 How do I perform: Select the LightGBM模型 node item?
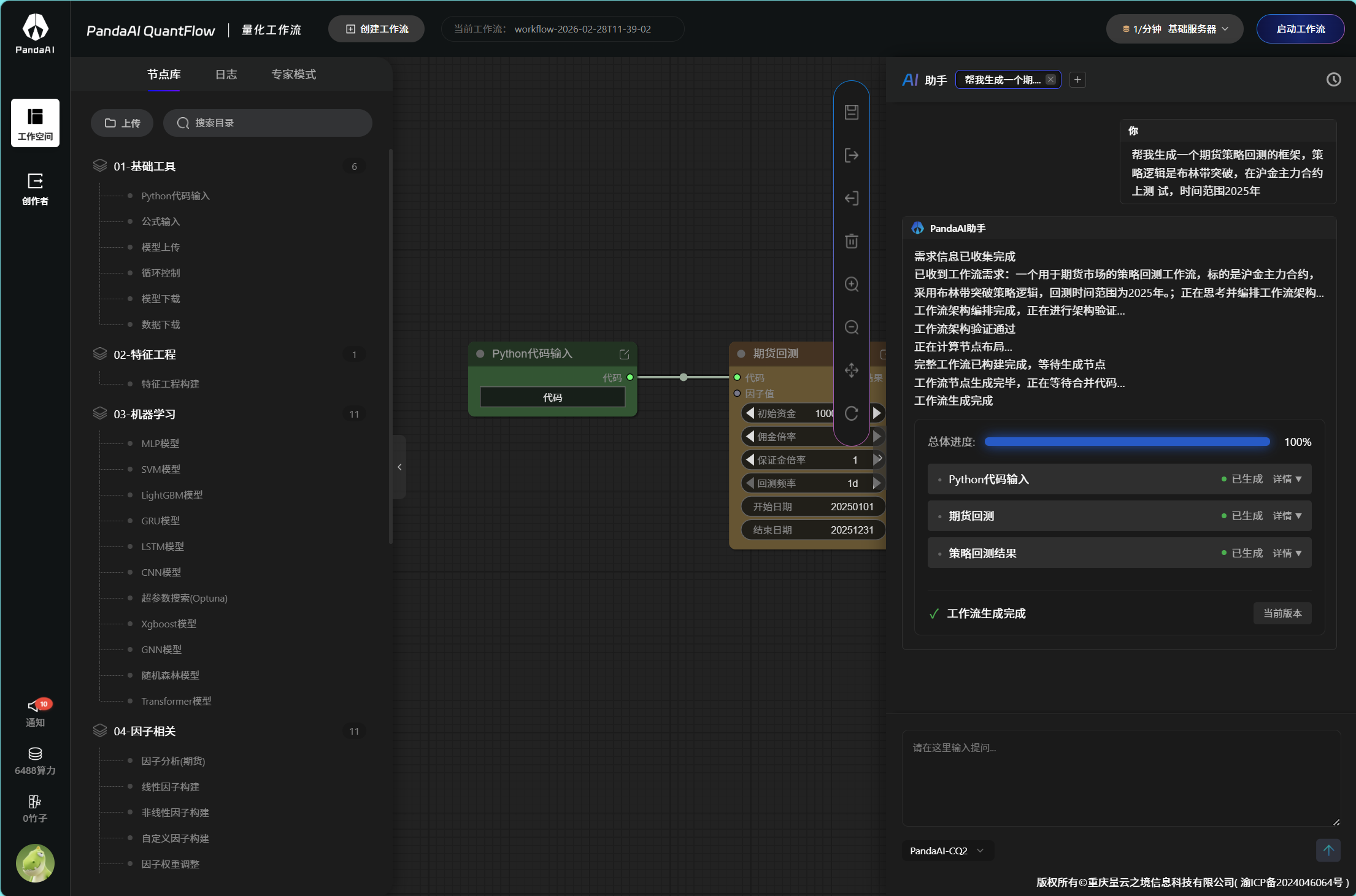[x=172, y=495]
